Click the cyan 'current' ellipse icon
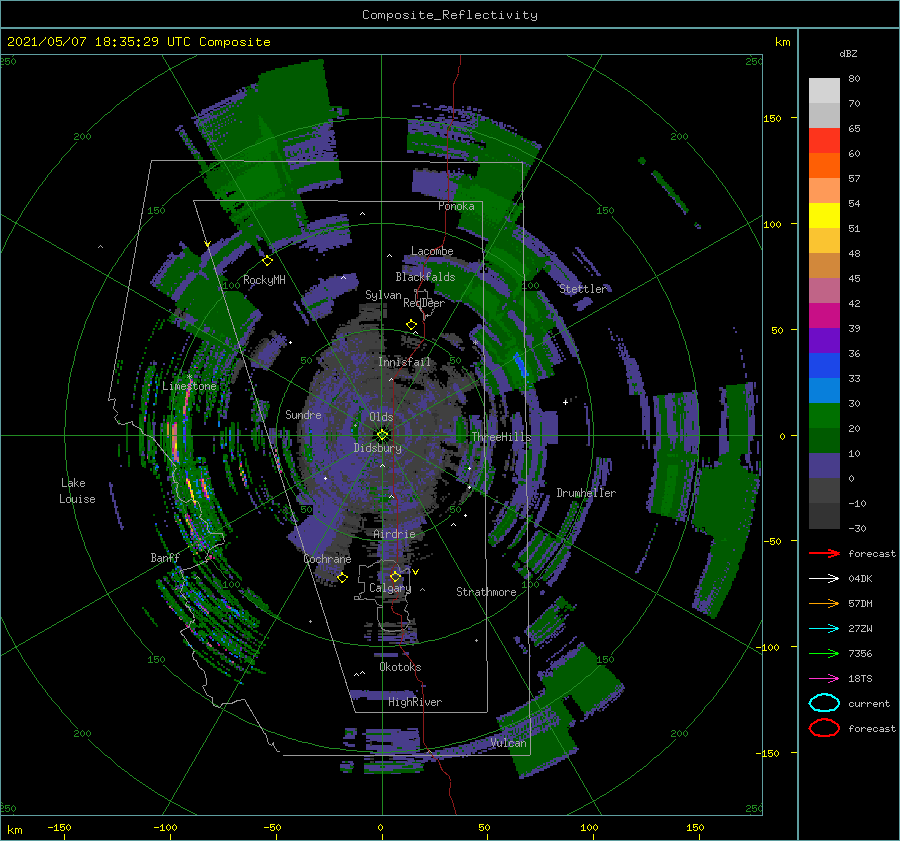The height and width of the screenshot is (841, 900). pyautogui.click(x=824, y=703)
